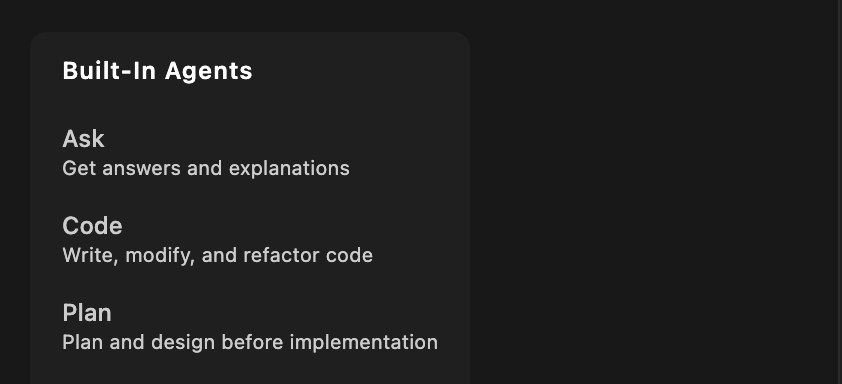Pick the agent that designs before implementation

coord(250,328)
